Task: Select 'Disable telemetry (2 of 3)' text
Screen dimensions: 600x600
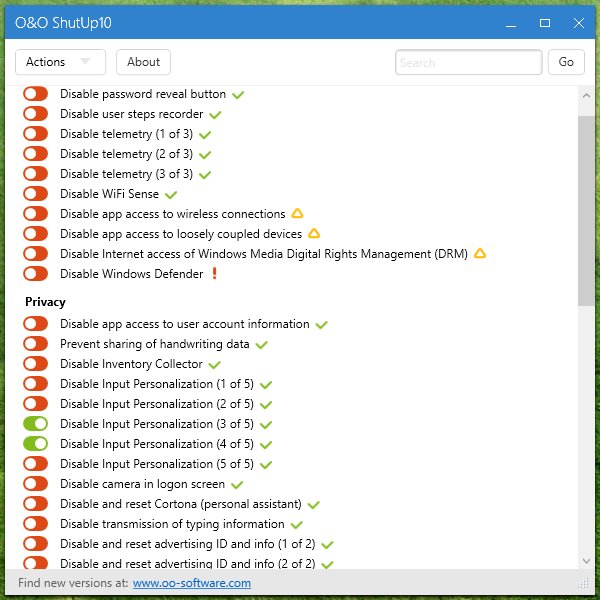Action: coord(126,154)
